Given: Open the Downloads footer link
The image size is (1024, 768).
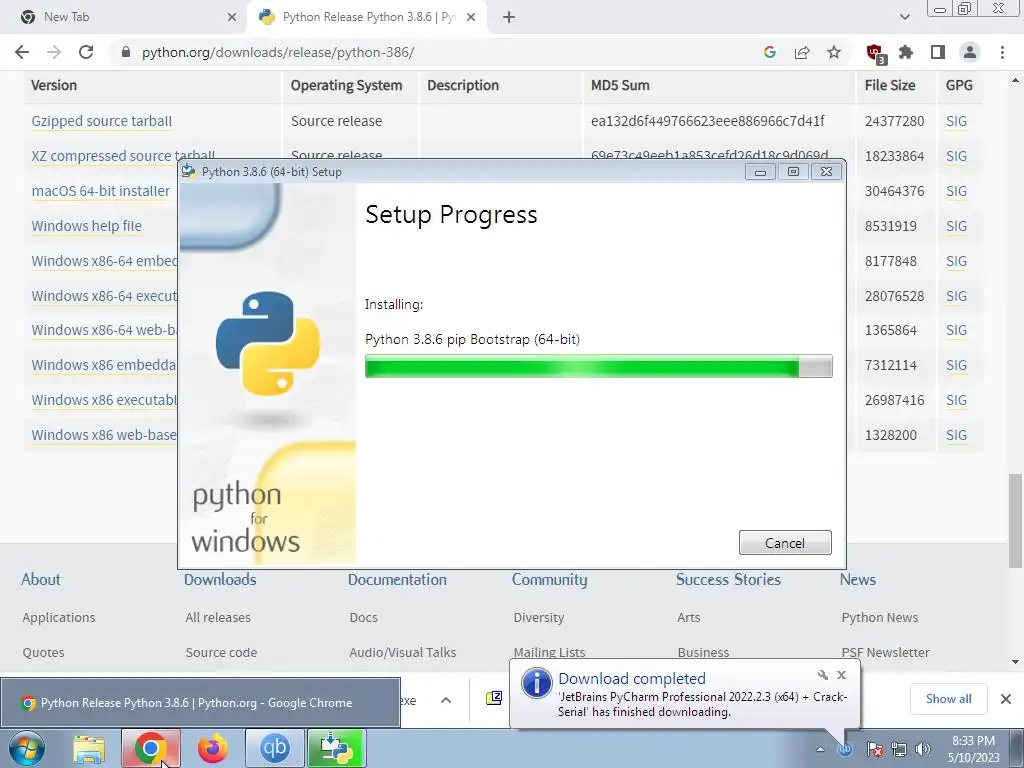Looking at the screenshot, I should [220, 579].
